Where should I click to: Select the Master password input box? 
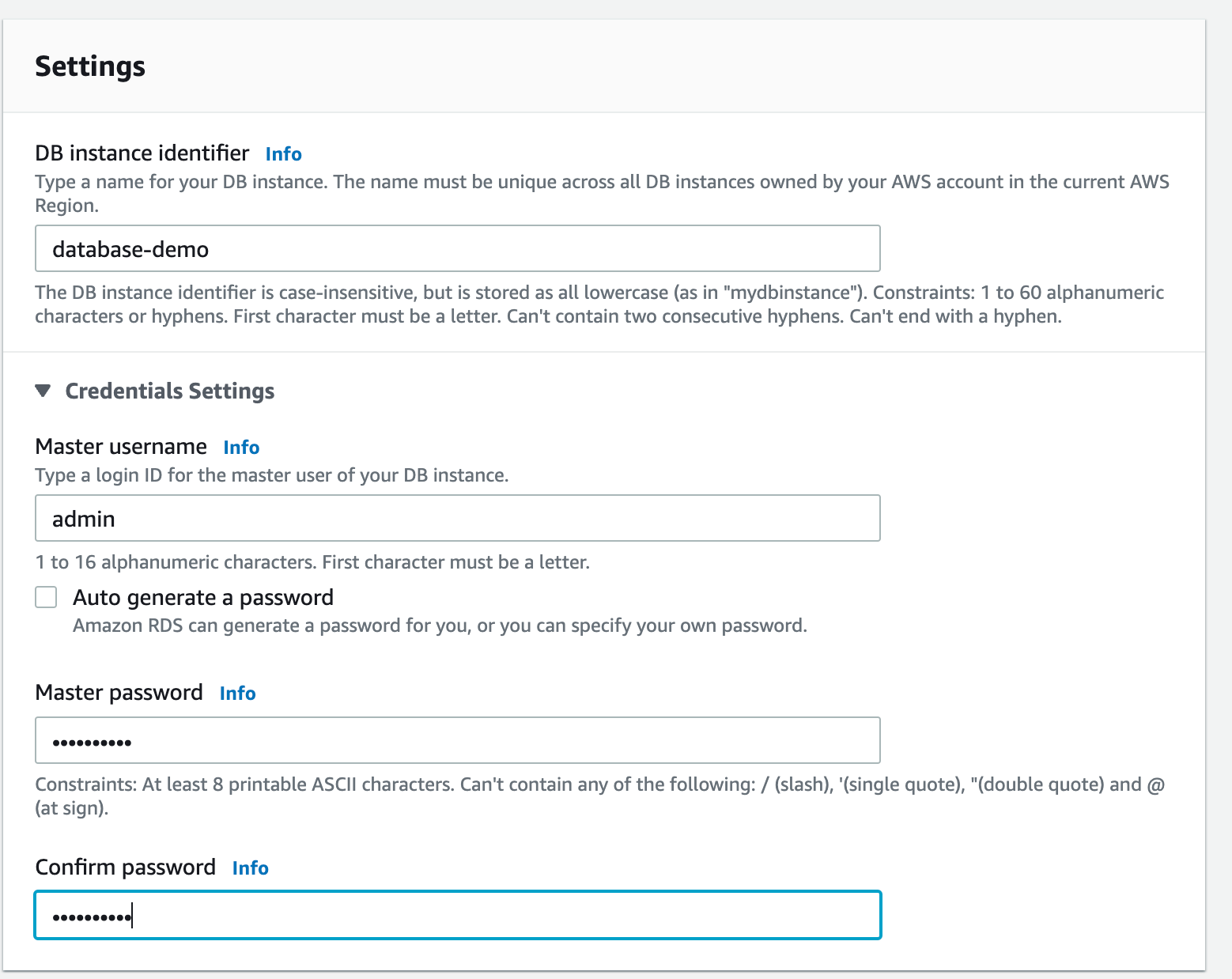458,741
